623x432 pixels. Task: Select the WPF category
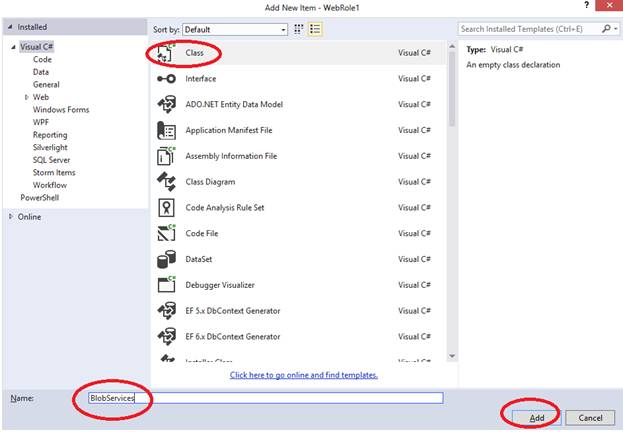click(x=41, y=122)
